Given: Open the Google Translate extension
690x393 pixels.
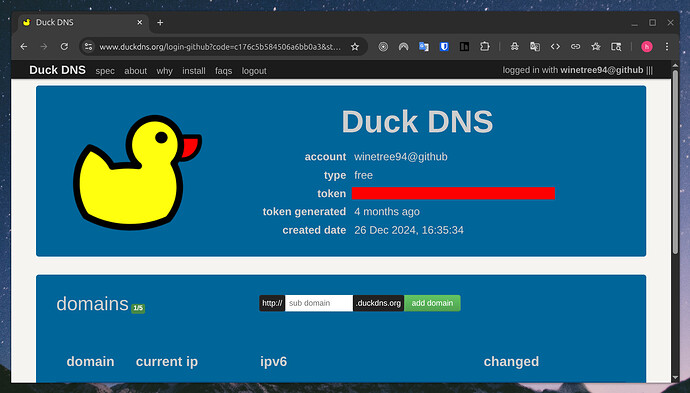Looking at the screenshot, I should coord(424,47).
